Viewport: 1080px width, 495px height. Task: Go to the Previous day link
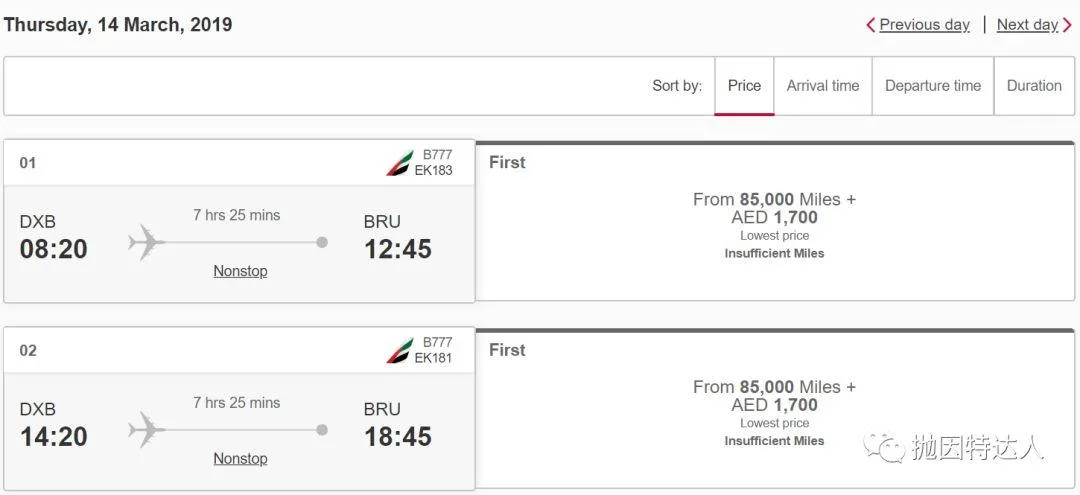coord(924,25)
